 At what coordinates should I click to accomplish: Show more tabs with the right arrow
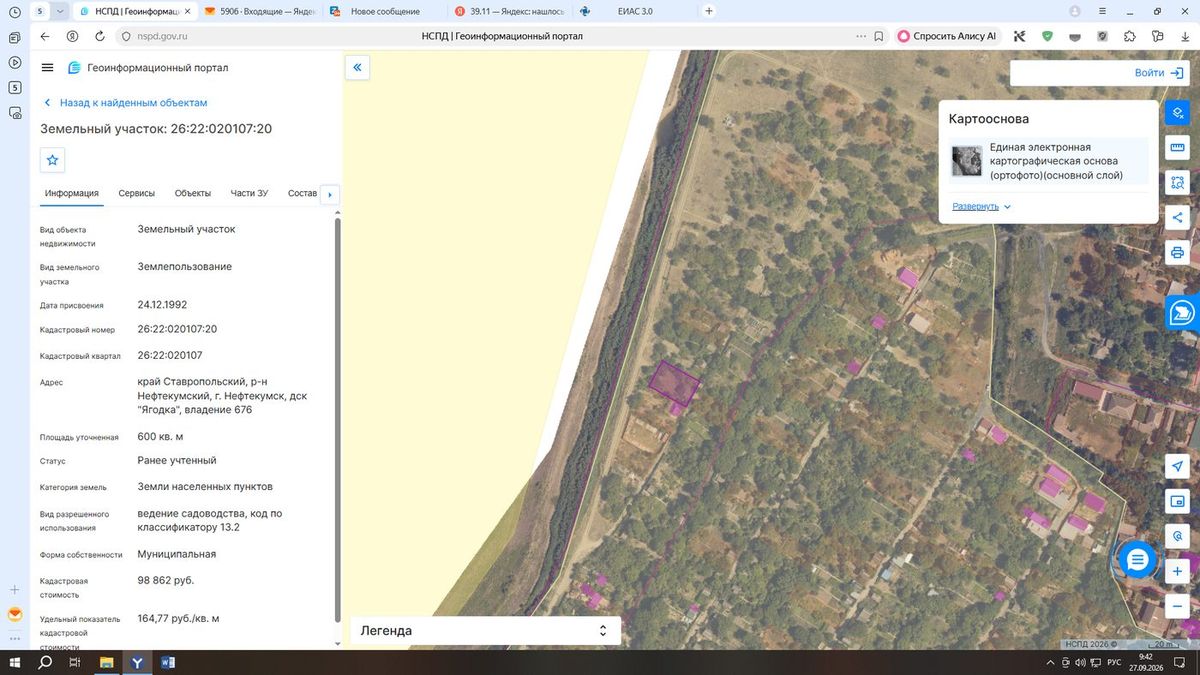click(330, 194)
